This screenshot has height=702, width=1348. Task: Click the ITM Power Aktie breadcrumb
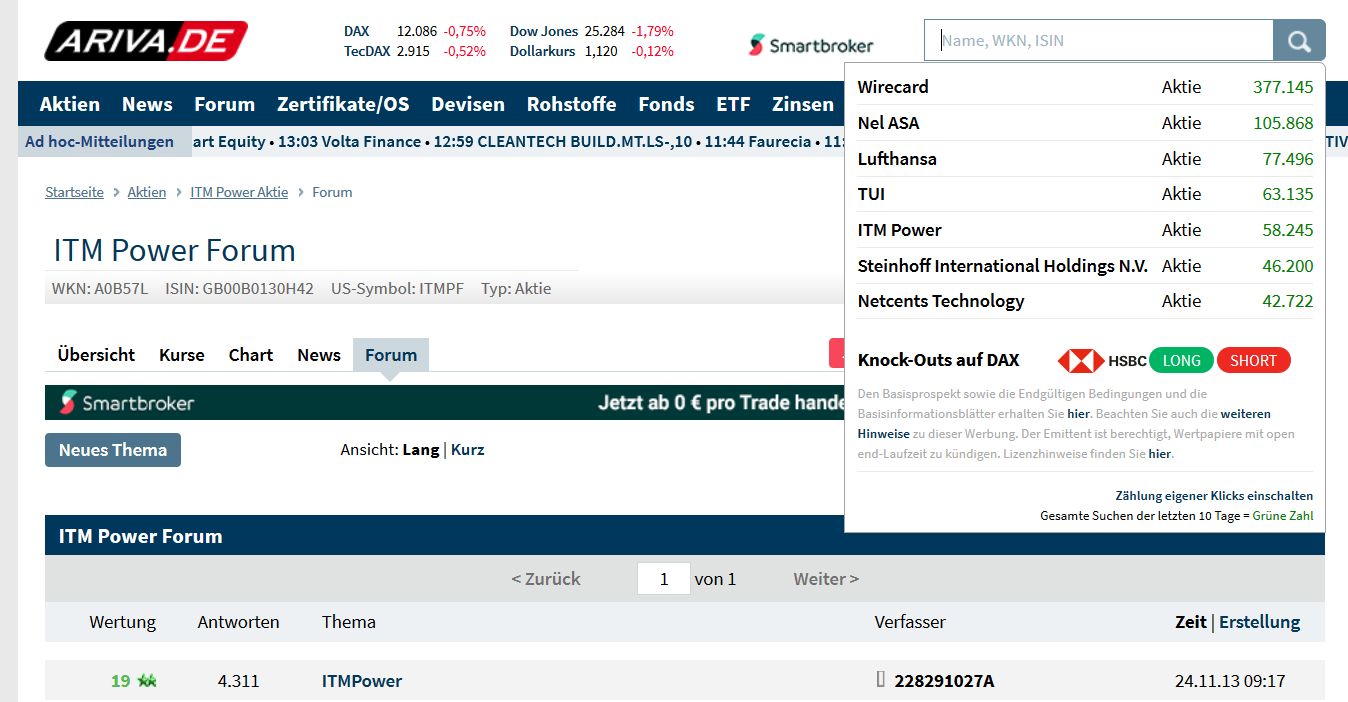pyautogui.click(x=239, y=192)
